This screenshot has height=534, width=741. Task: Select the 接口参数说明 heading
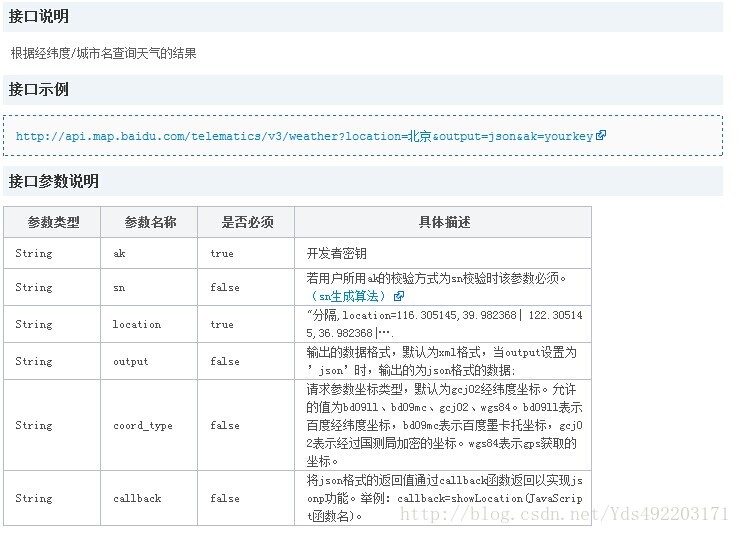click(x=53, y=181)
